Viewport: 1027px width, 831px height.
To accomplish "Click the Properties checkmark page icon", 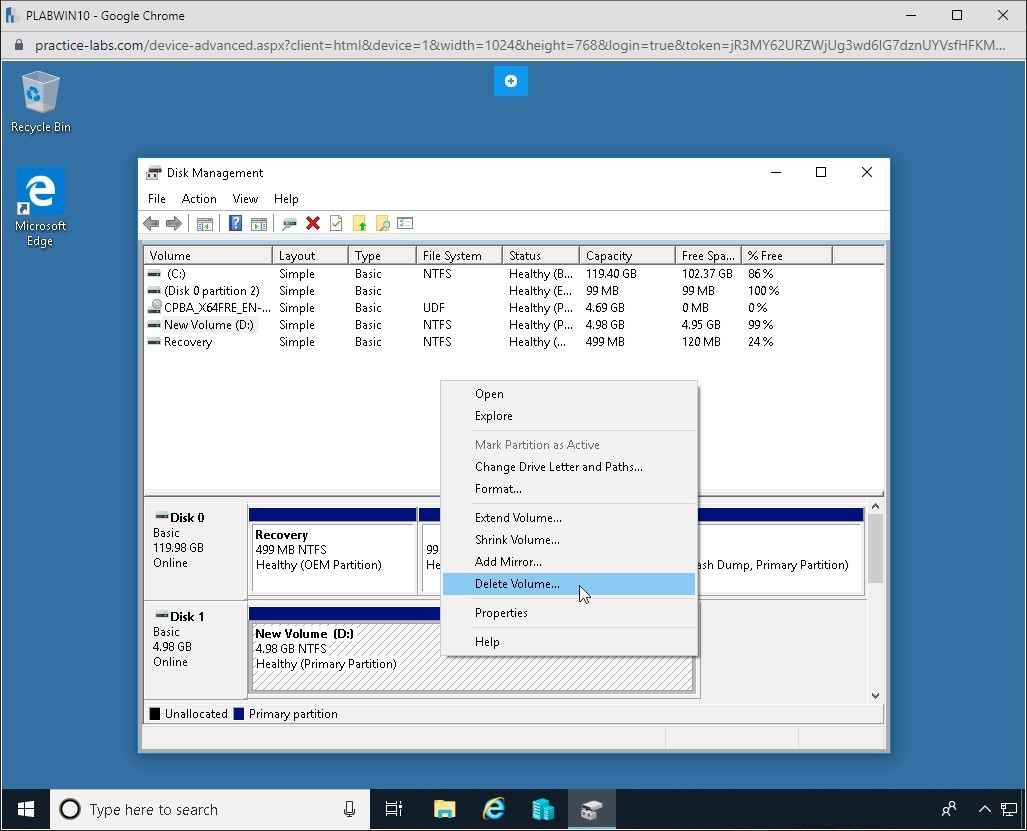I will pyautogui.click(x=336, y=224).
